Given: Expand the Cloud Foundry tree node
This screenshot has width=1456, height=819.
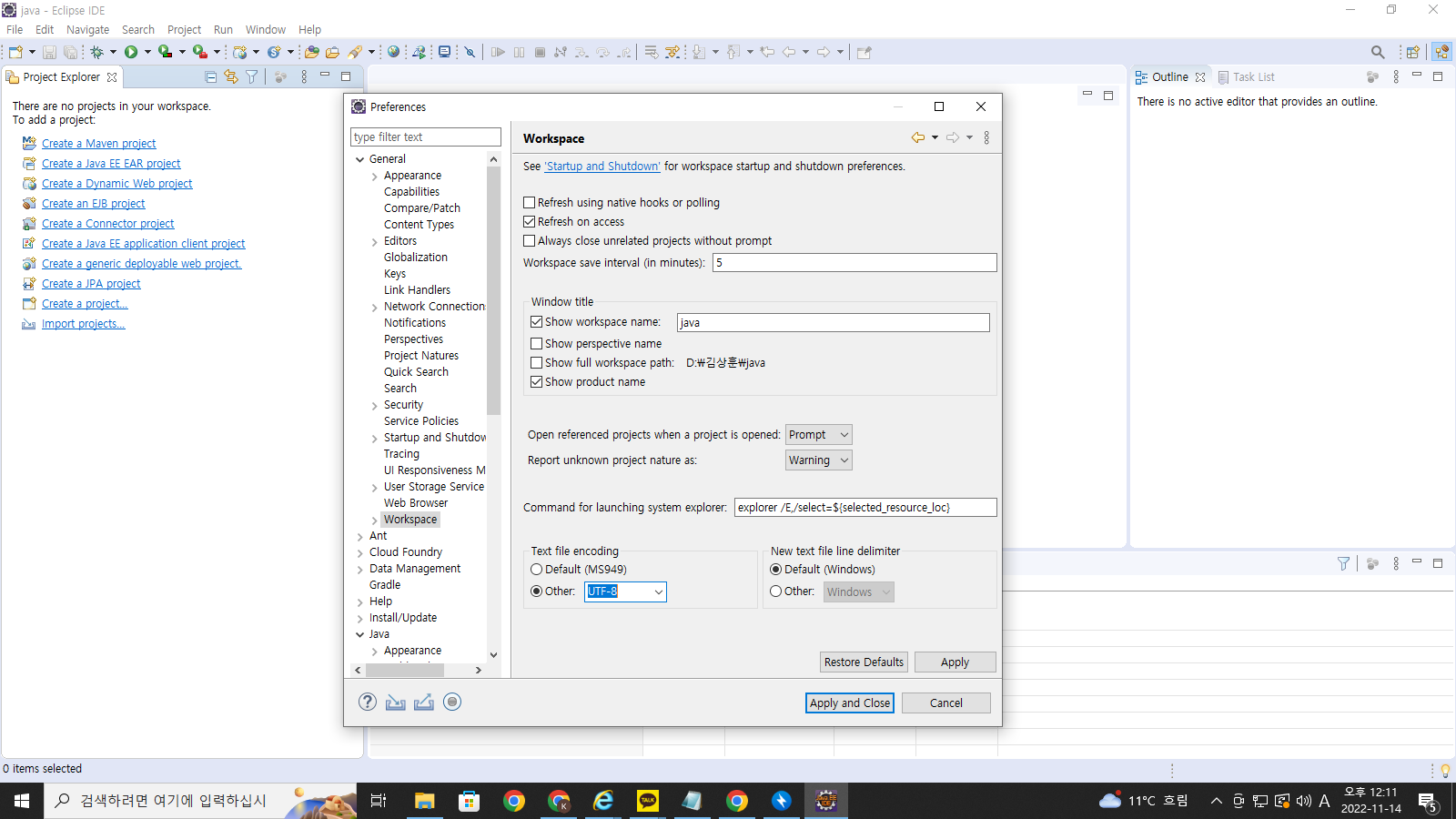Looking at the screenshot, I should (x=360, y=553).
